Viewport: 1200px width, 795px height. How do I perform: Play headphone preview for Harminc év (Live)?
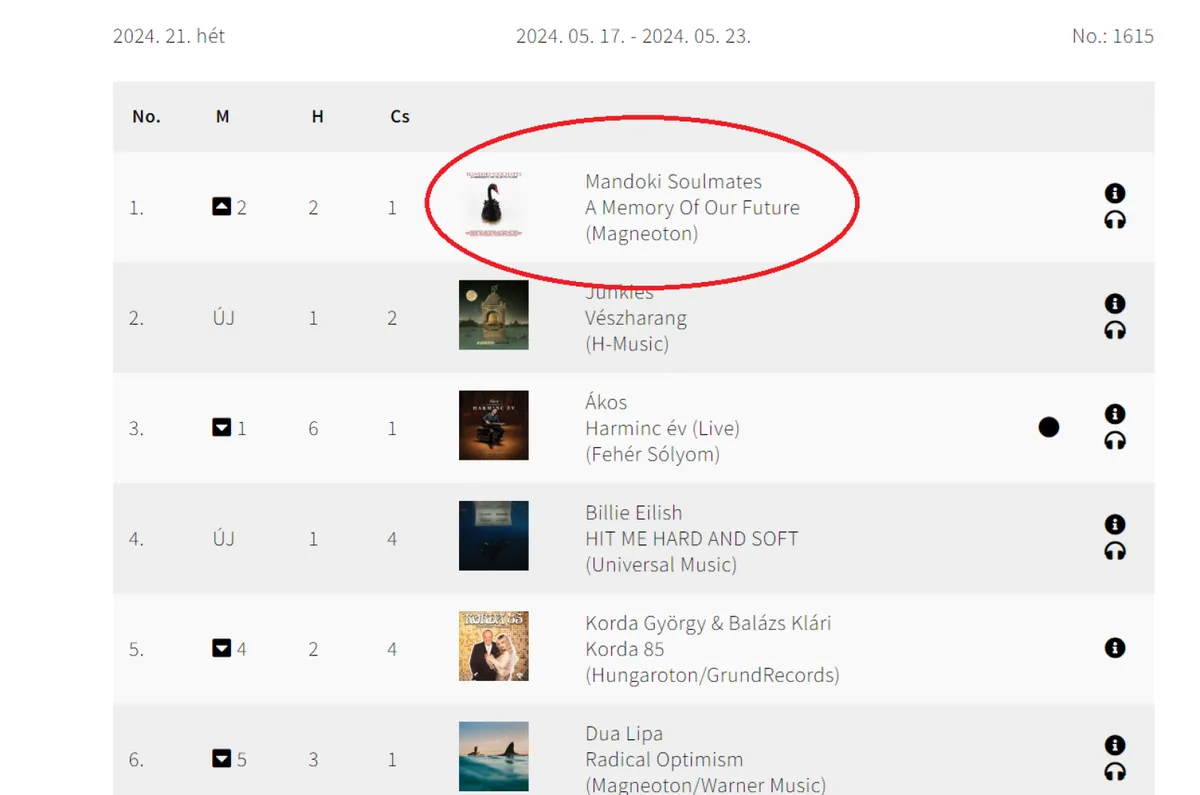(1115, 440)
